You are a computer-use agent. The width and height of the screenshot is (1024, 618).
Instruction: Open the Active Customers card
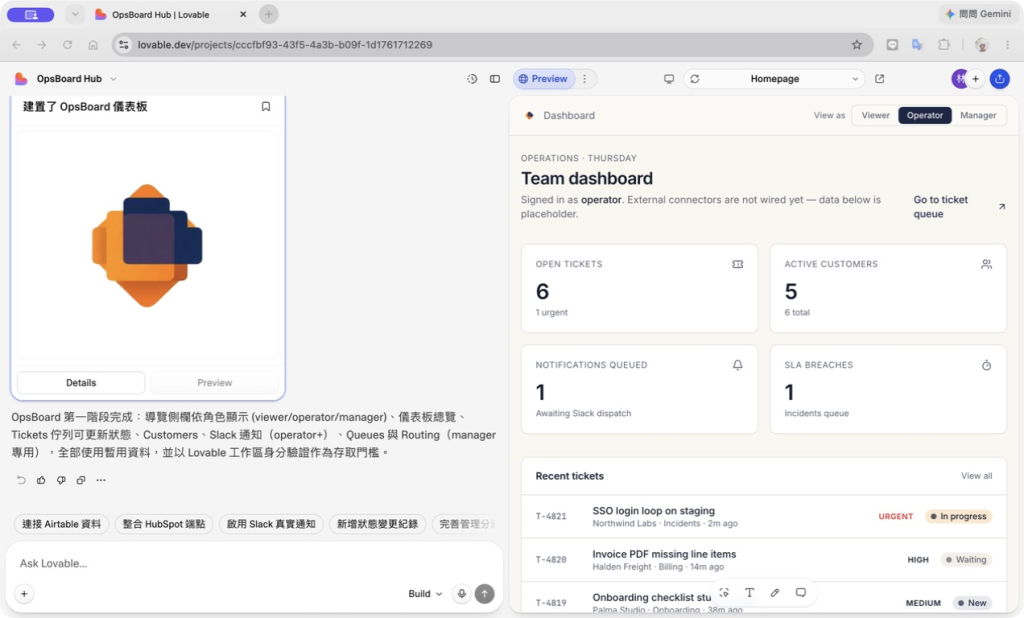point(888,288)
